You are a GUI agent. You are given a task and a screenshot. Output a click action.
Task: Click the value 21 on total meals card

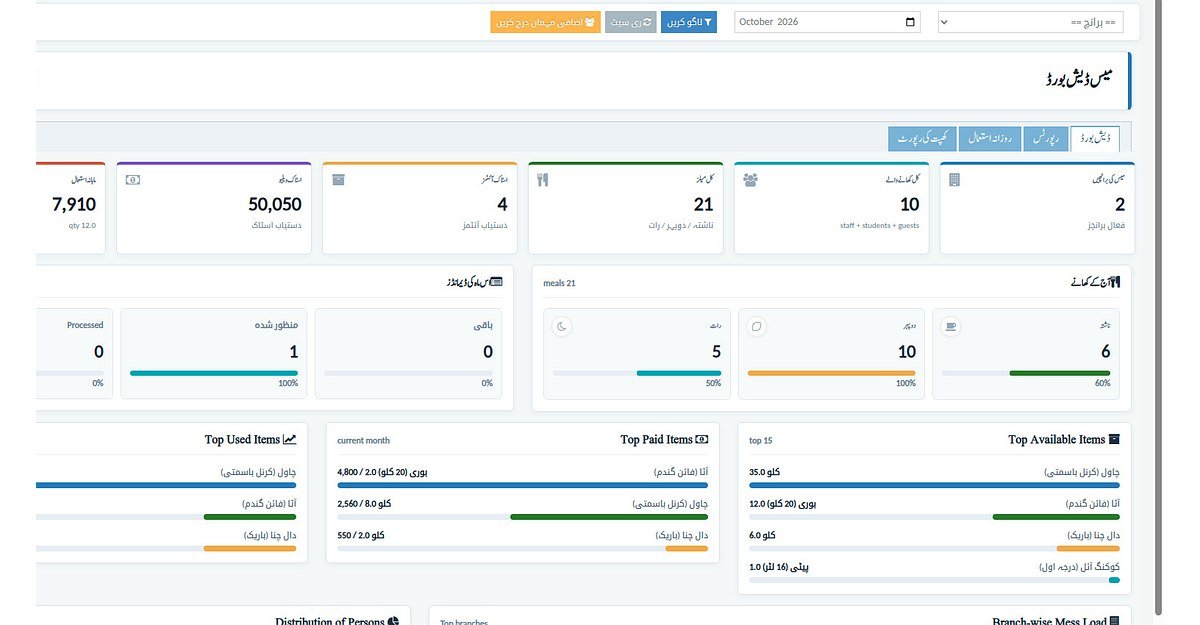tap(703, 204)
